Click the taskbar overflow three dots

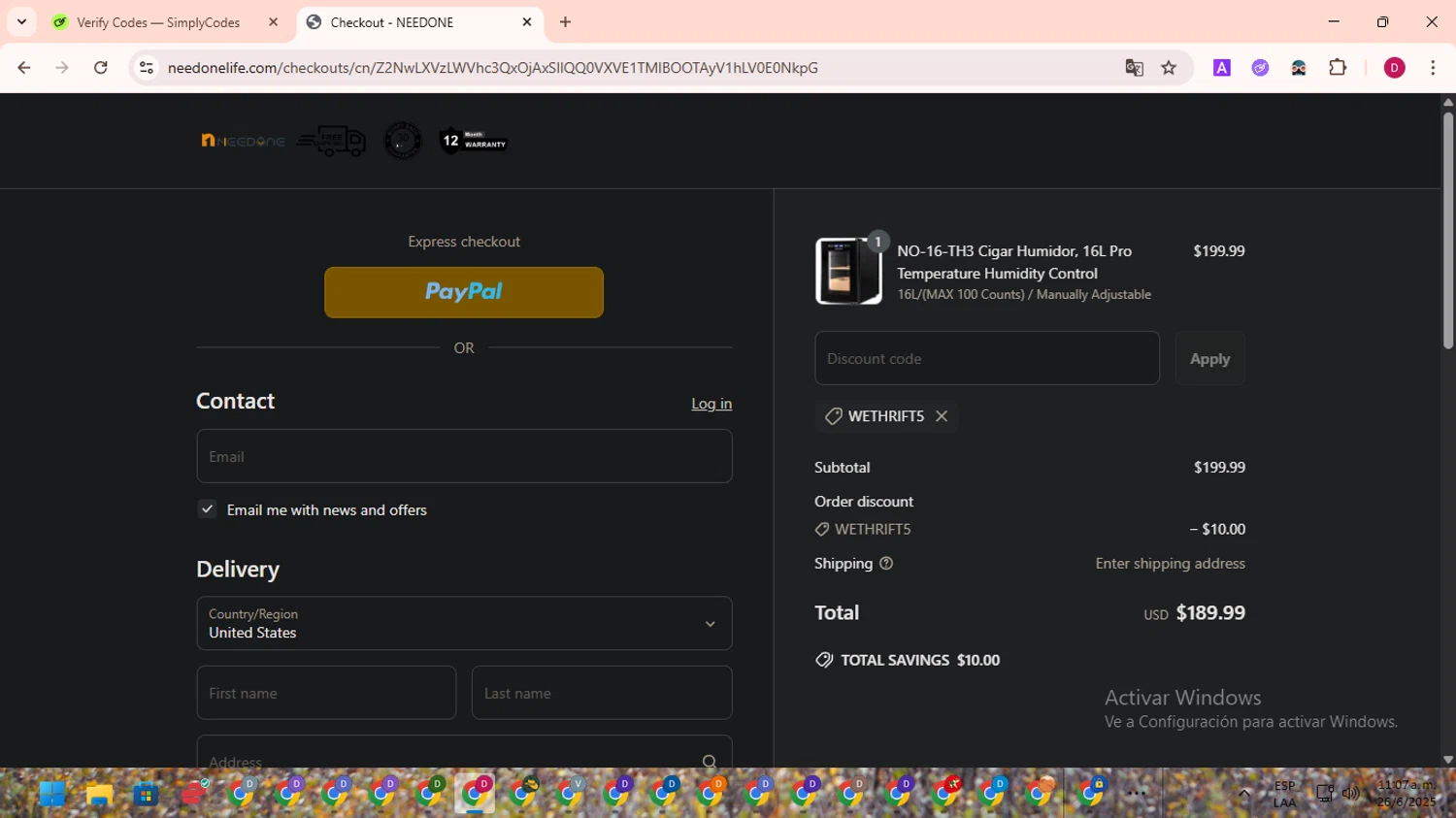[1138, 794]
